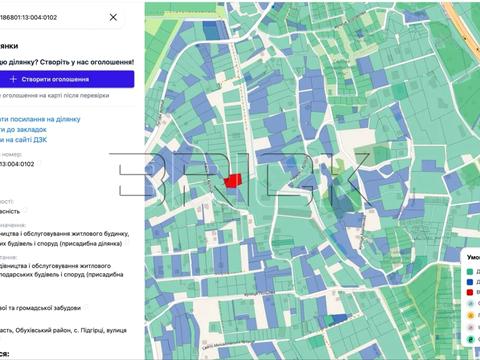
Task: Click the green swatch in map legend
Action: point(470,272)
